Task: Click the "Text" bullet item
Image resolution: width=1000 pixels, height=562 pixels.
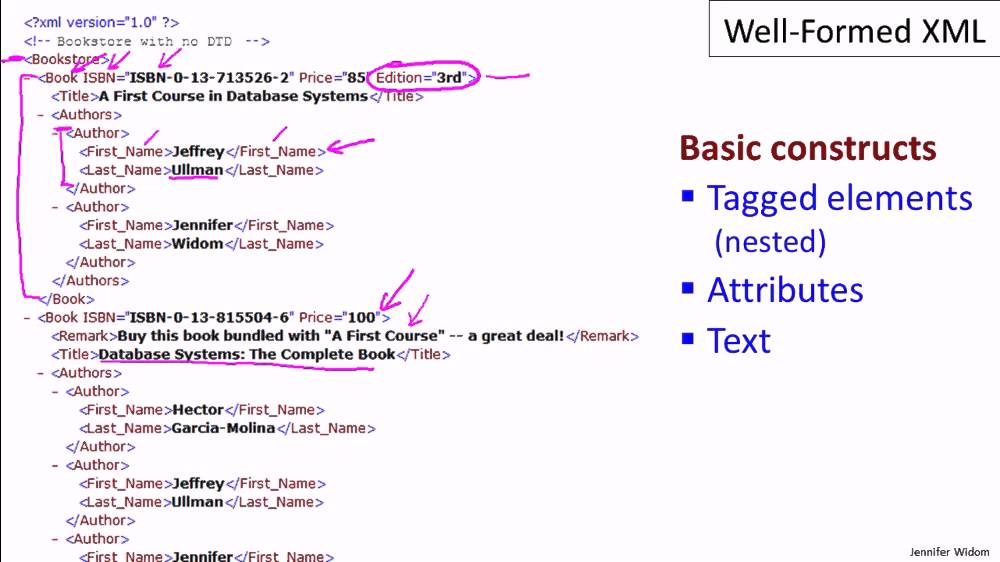Action: tap(739, 341)
